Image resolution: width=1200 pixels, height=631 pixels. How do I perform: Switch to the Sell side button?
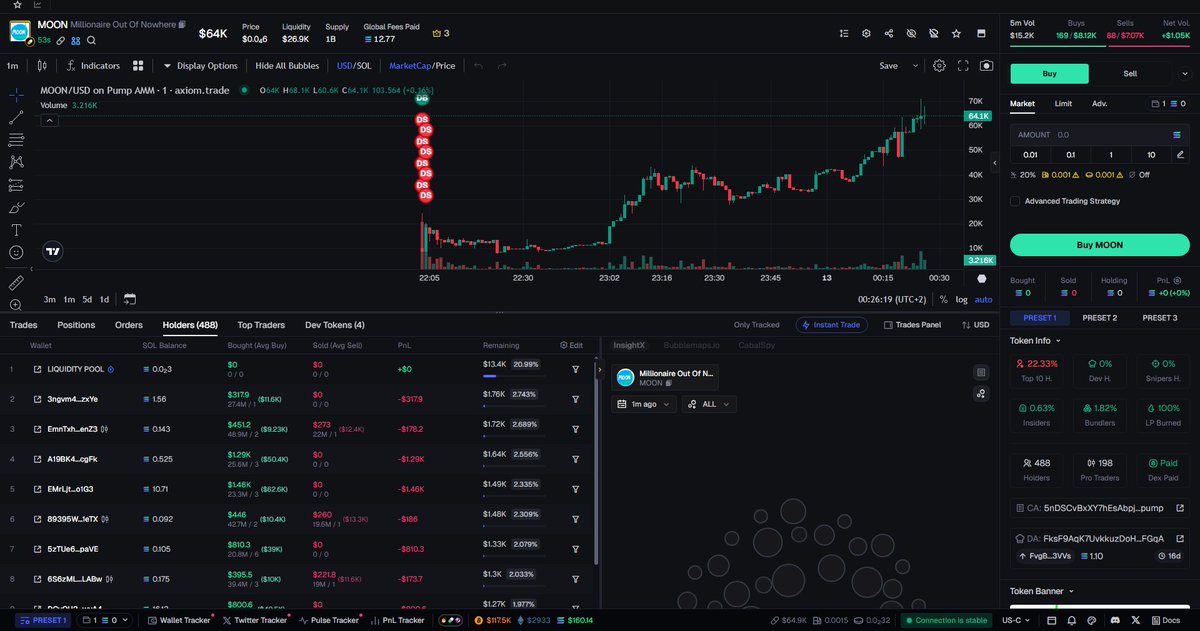(1130, 73)
